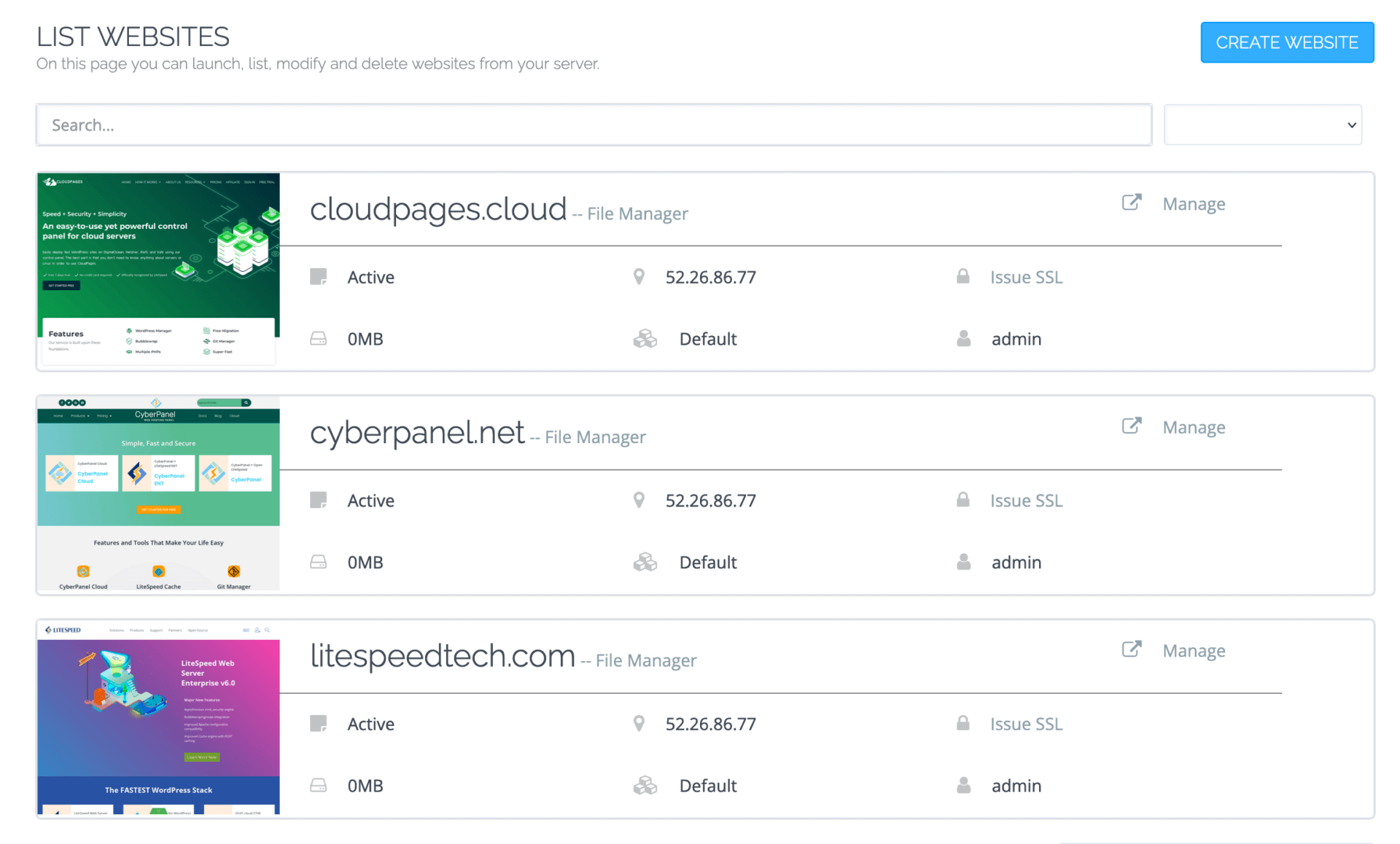Click the status icon beside Active for litespeedtech.com

point(319,723)
